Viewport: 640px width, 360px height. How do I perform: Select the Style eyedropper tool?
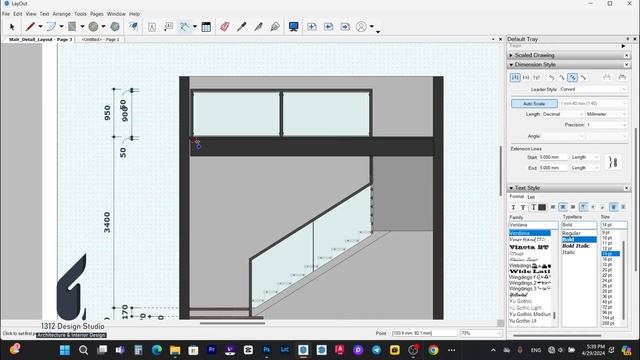[x=242, y=27]
